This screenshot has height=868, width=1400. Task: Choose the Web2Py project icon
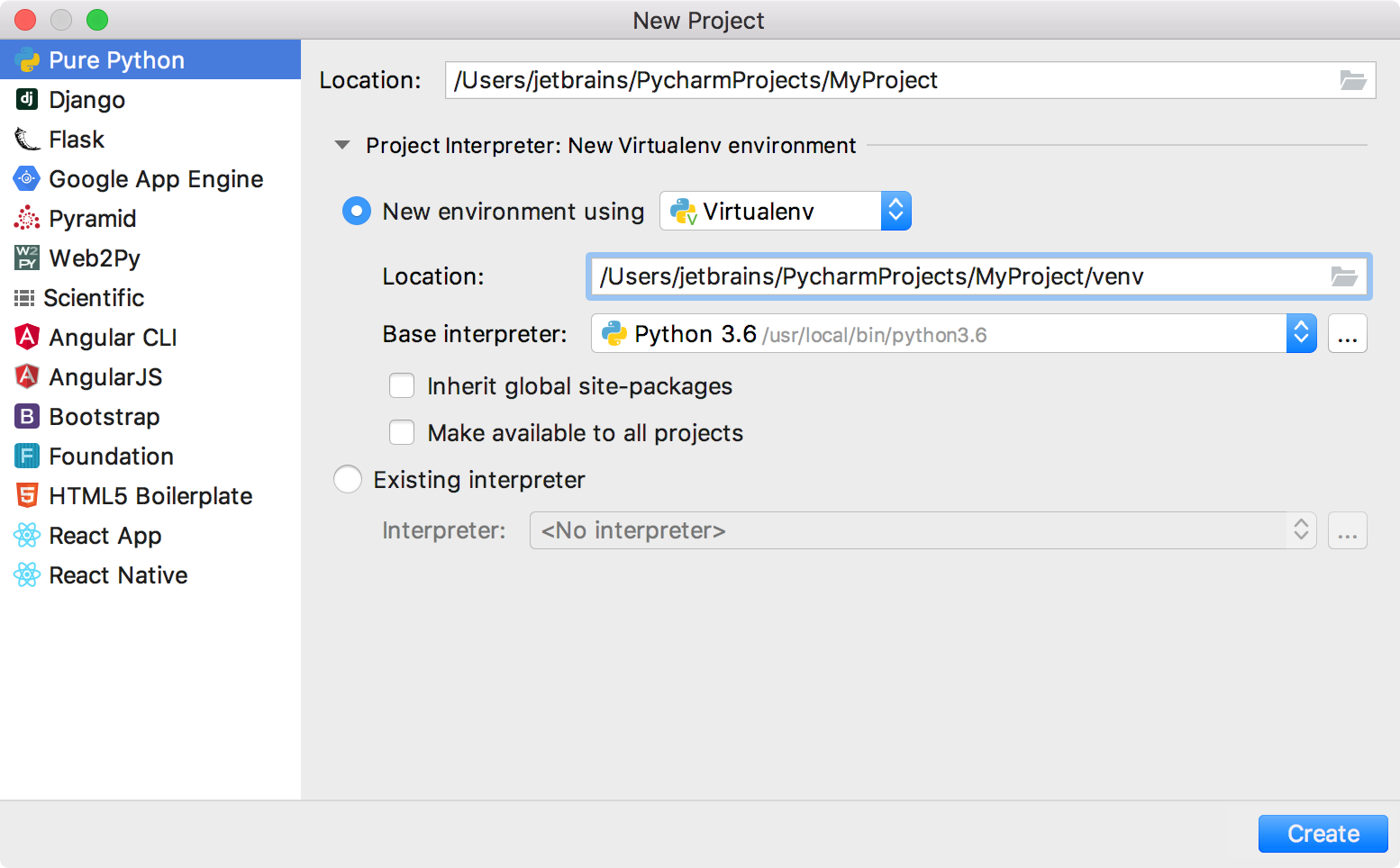[x=27, y=258]
